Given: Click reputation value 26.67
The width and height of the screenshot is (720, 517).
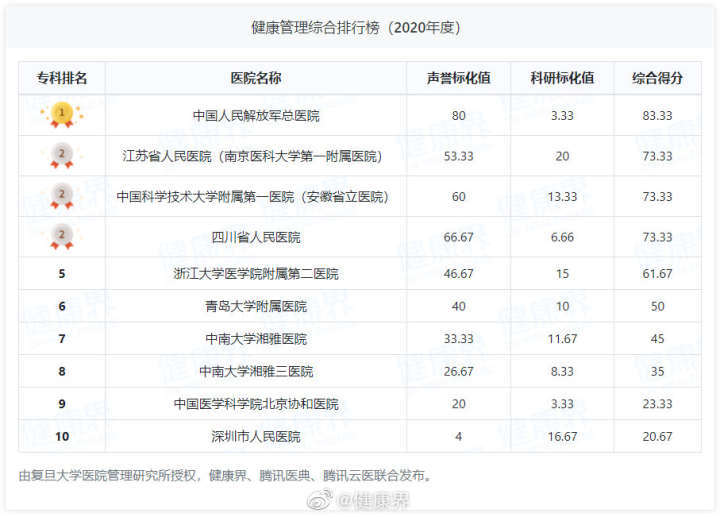Looking at the screenshot, I should point(458,371).
